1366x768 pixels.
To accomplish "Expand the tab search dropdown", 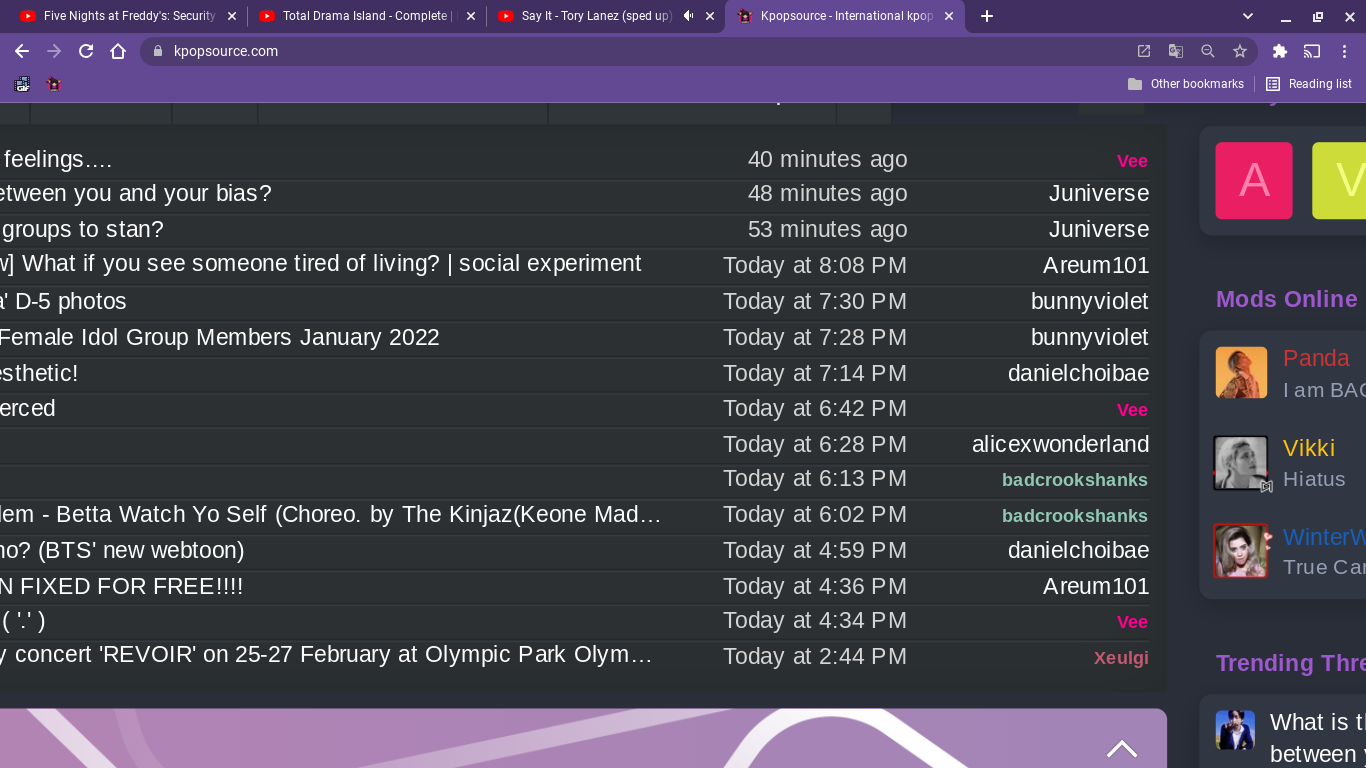I will [1248, 16].
